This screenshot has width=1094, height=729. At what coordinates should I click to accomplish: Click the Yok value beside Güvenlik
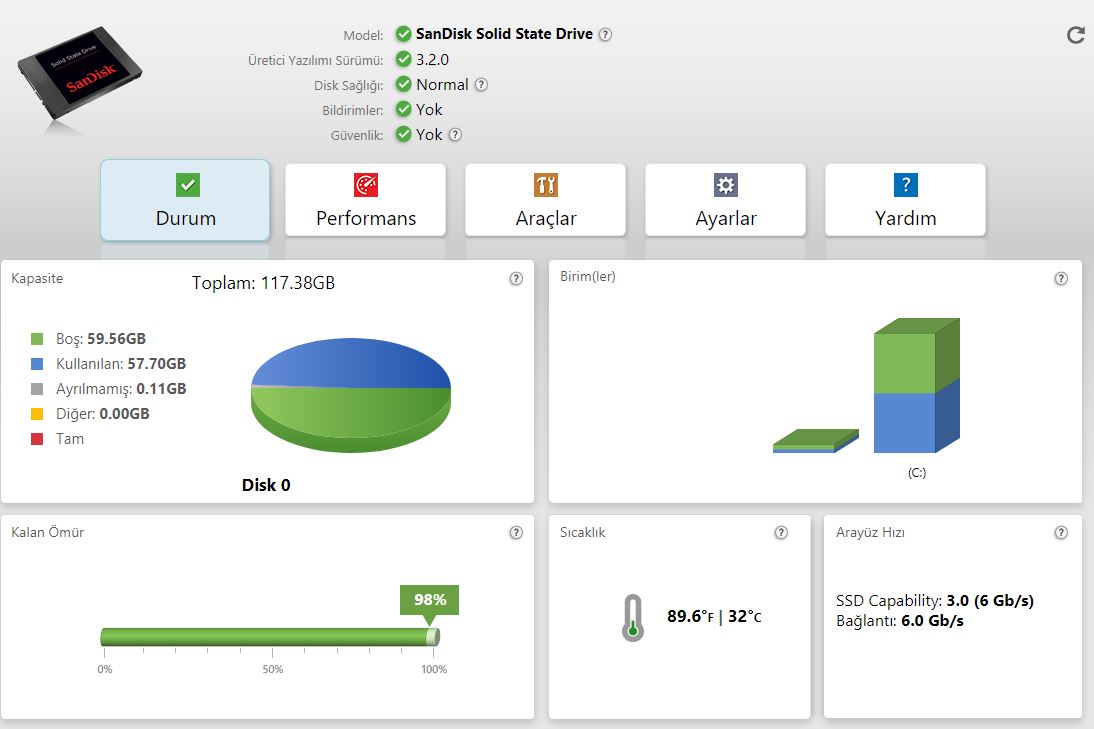coord(429,135)
